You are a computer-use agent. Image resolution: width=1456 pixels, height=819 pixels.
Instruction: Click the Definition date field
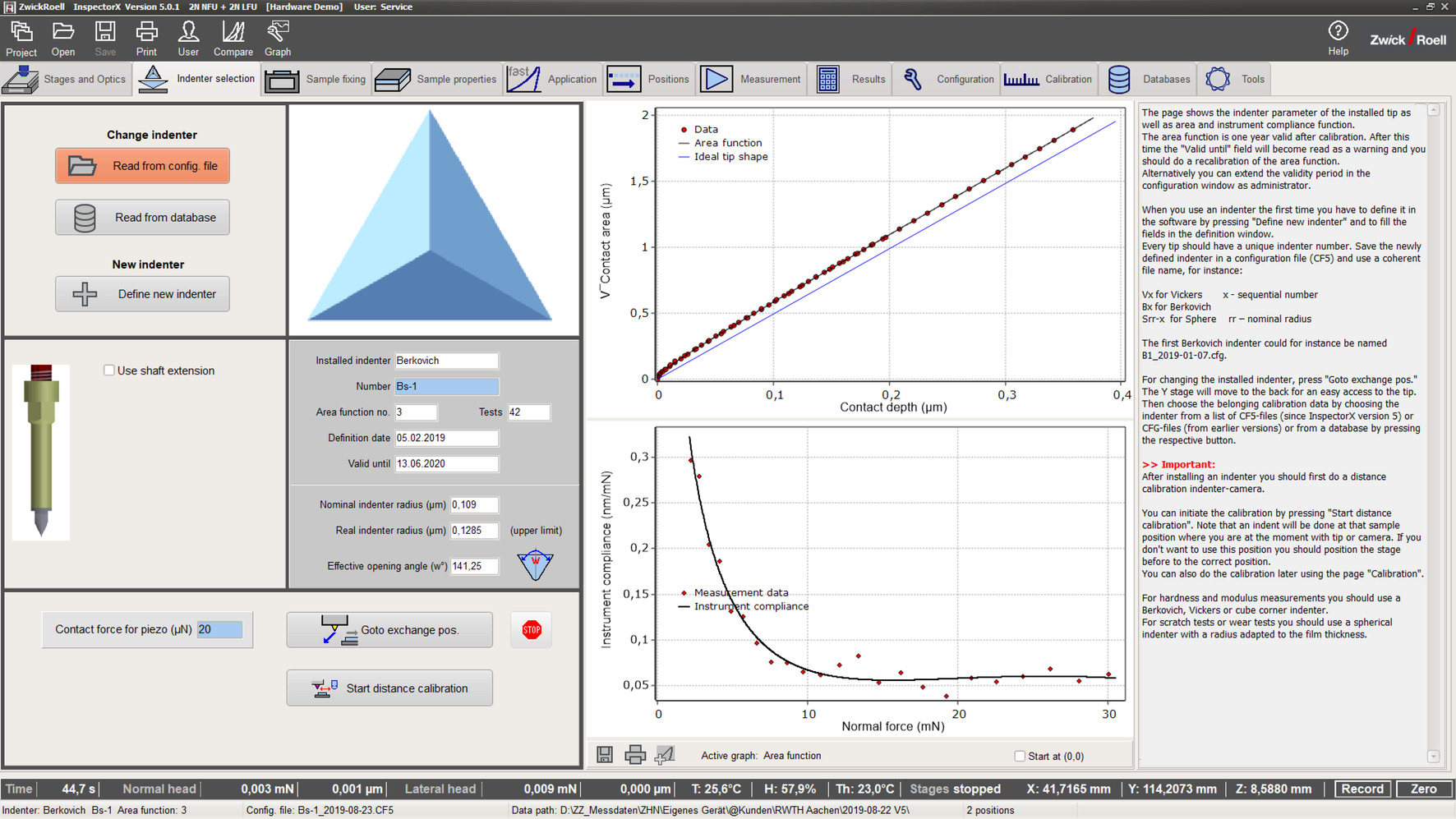pyautogui.click(x=446, y=438)
